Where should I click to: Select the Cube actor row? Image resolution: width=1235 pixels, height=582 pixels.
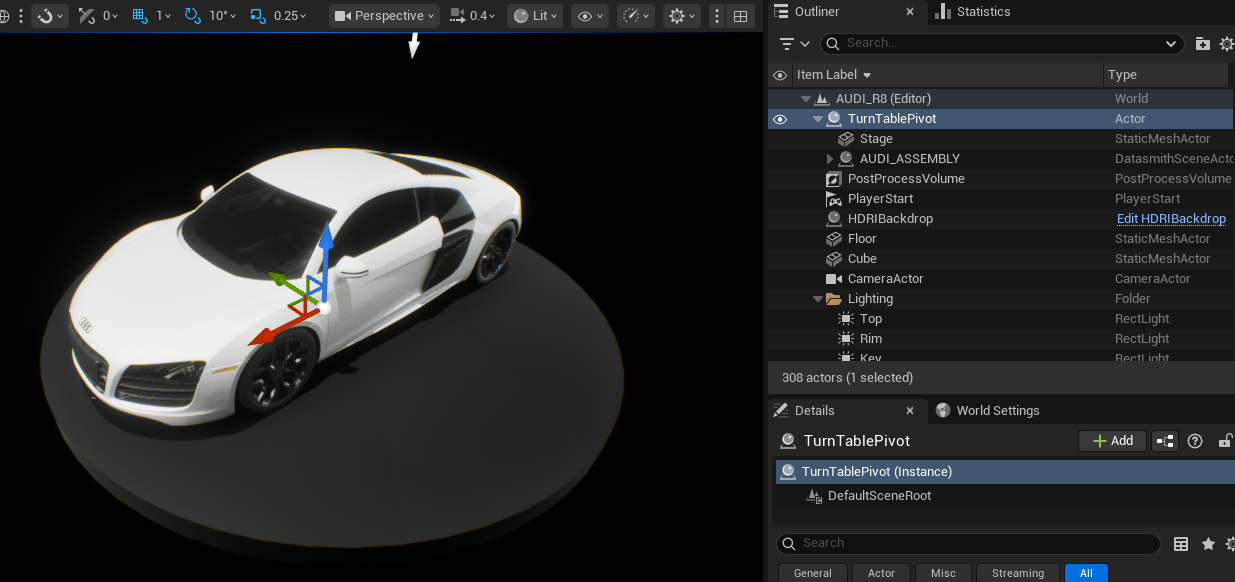click(x=1001, y=259)
